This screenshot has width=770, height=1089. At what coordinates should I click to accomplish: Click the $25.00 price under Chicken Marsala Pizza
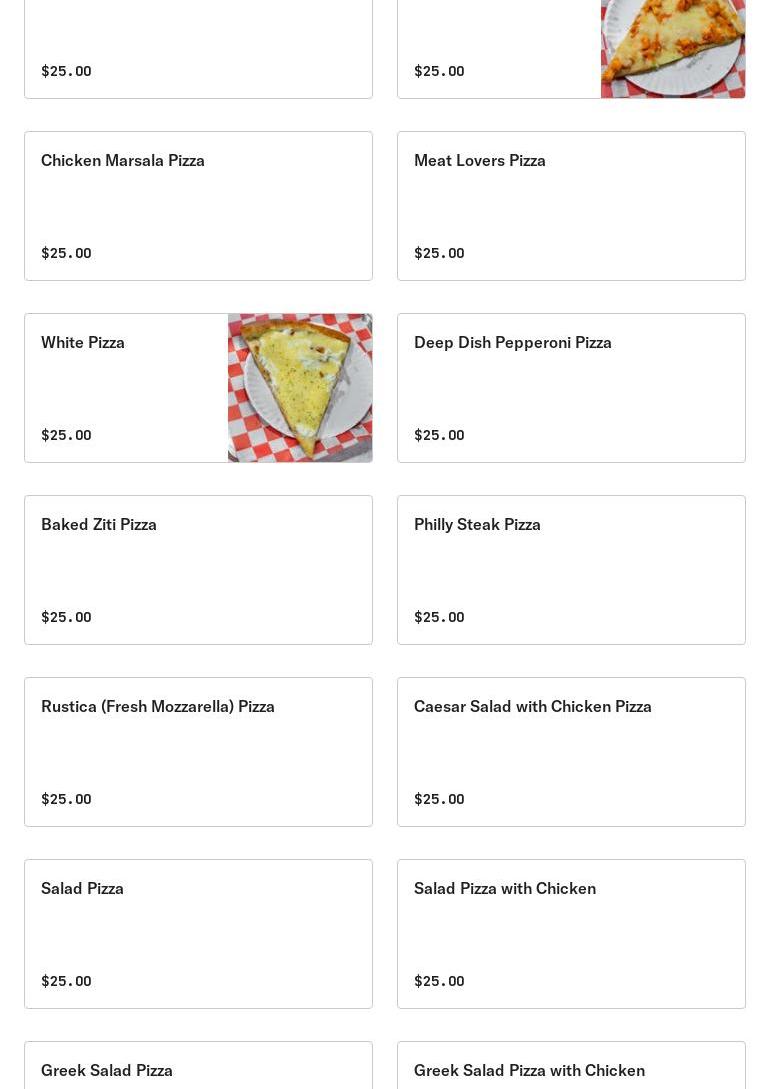coord(66,253)
